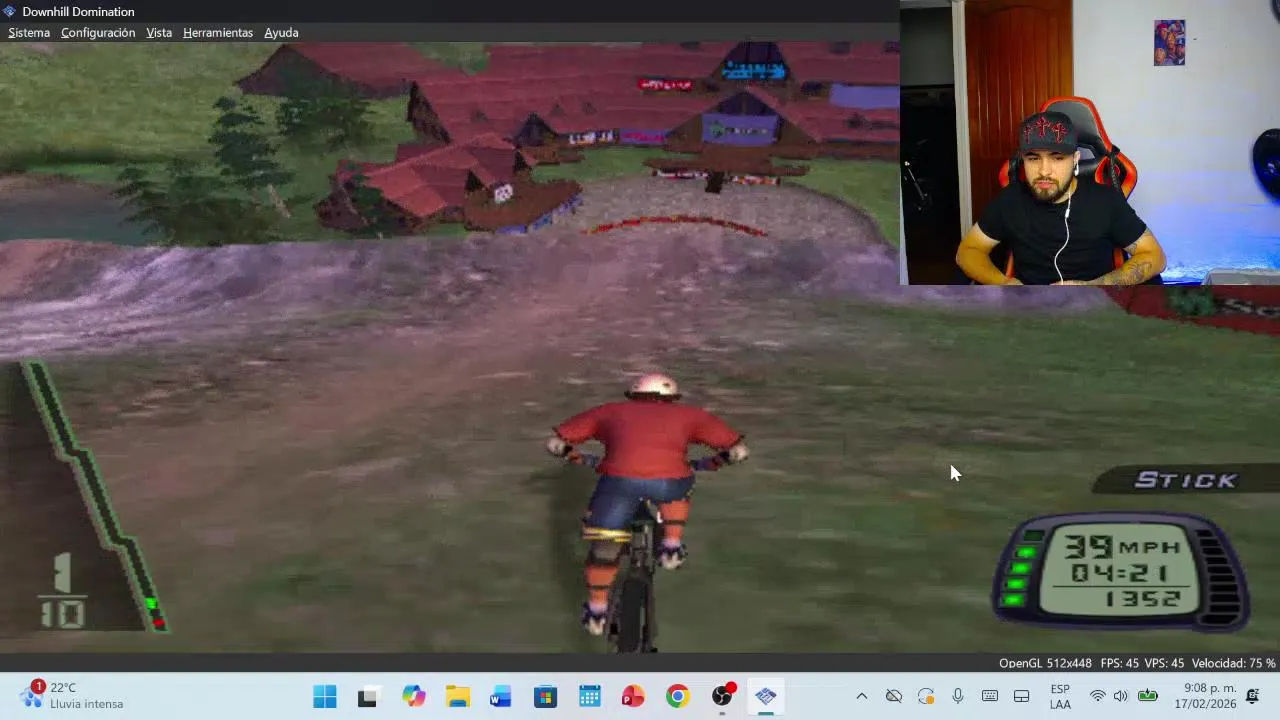Select the PCSX2 emulator taskbar icon
The width and height of the screenshot is (1280, 720).
coord(766,696)
